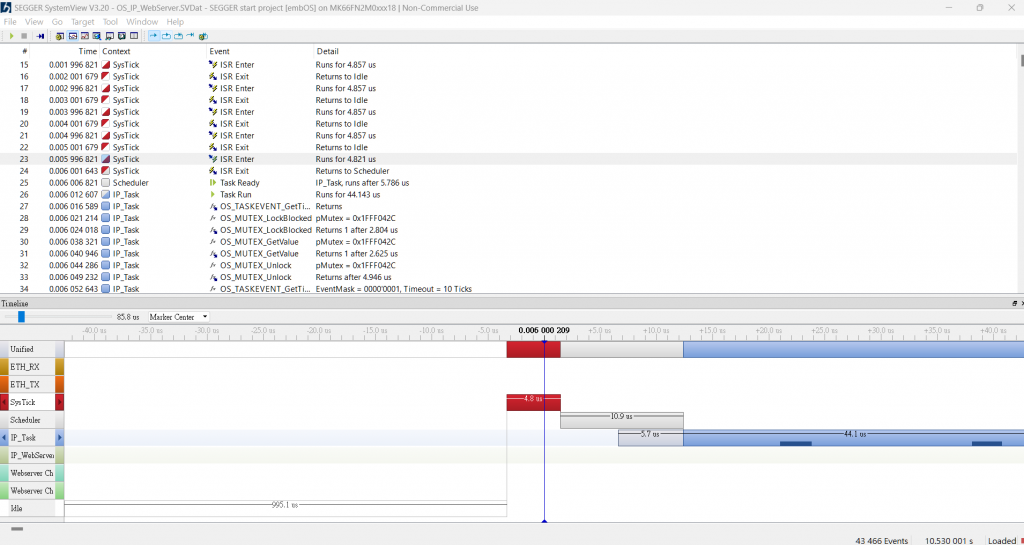Select the IP_WebServer timeline row label
The image size is (1024, 545).
click(32, 455)
